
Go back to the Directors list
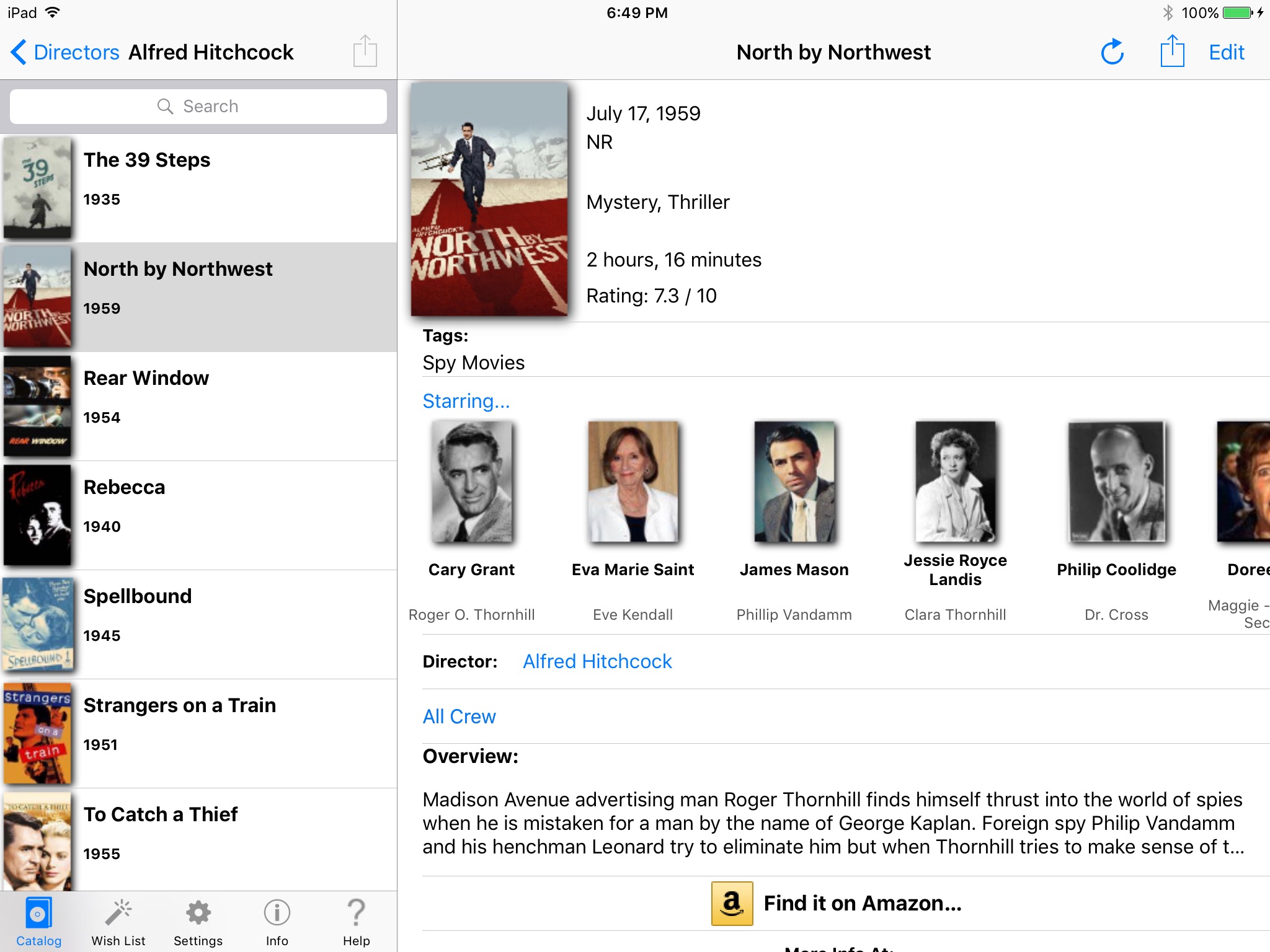[64, 52]
